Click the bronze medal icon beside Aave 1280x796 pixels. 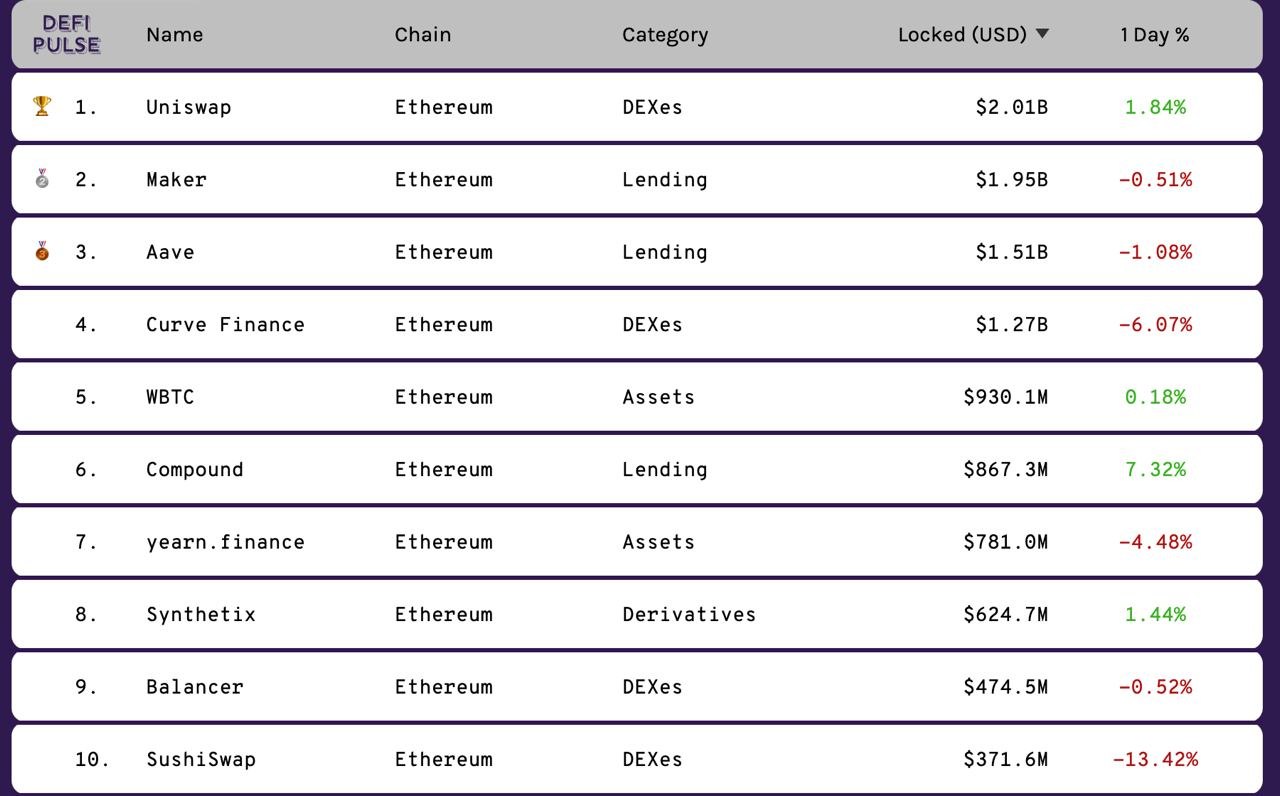[x=42, y=251]
